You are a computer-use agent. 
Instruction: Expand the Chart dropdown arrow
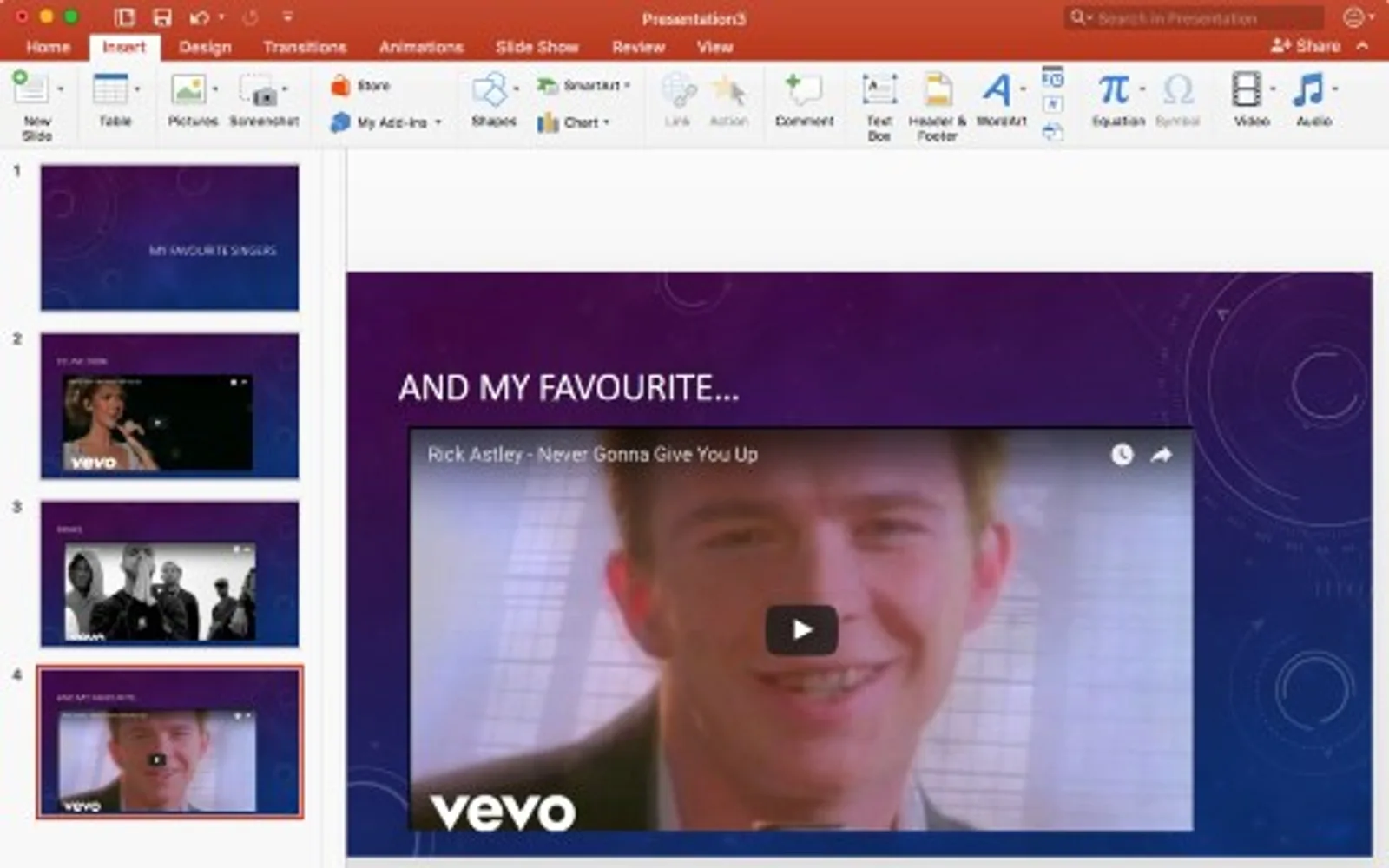click(606, 122)
